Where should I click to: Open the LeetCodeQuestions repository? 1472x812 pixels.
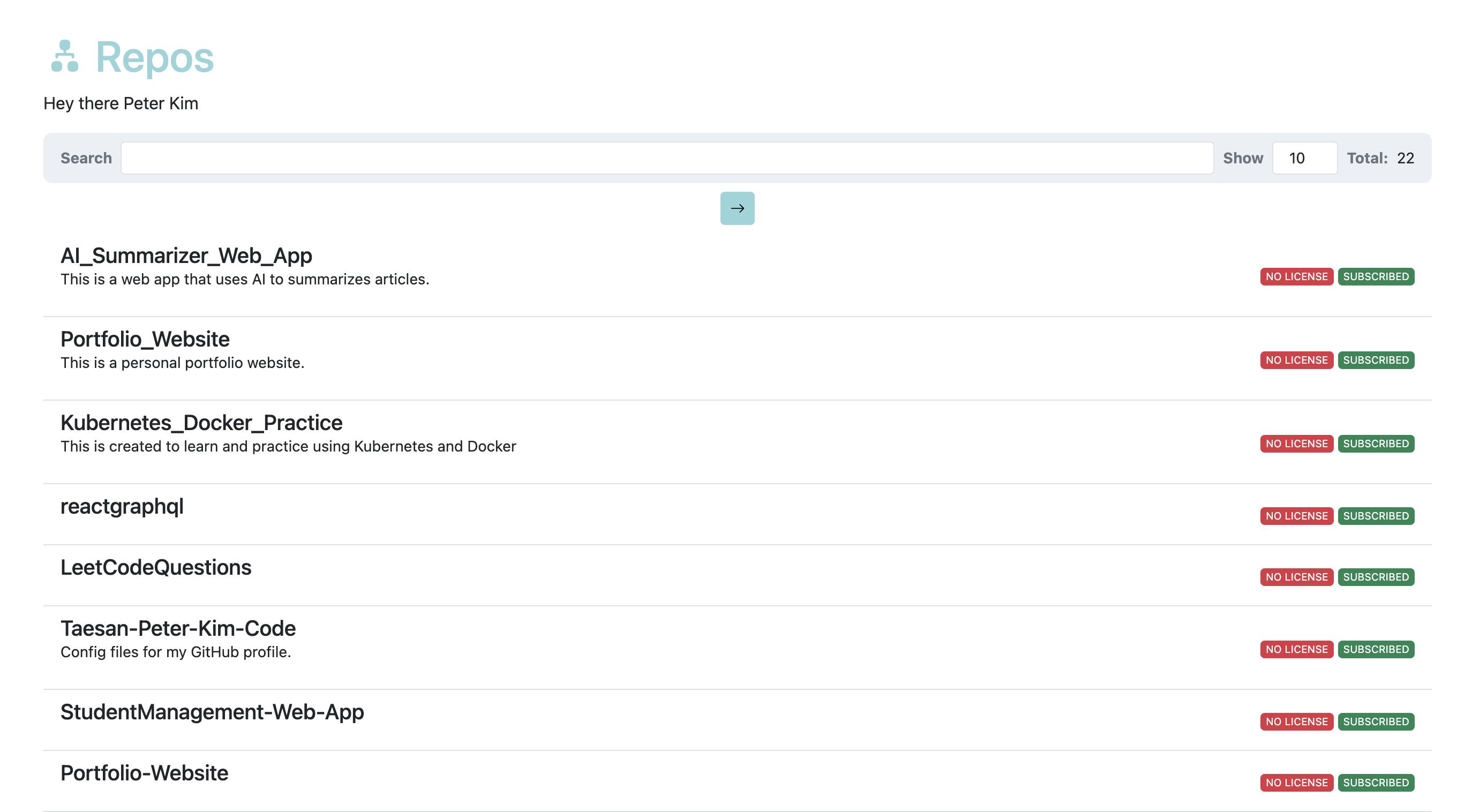pos(155,567)
